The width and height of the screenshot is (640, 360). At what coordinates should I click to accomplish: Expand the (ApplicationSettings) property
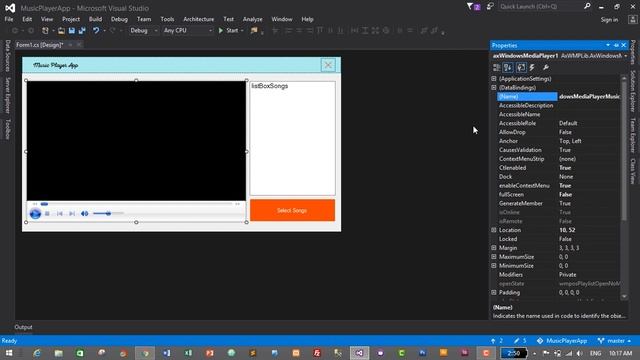(494, 79)
